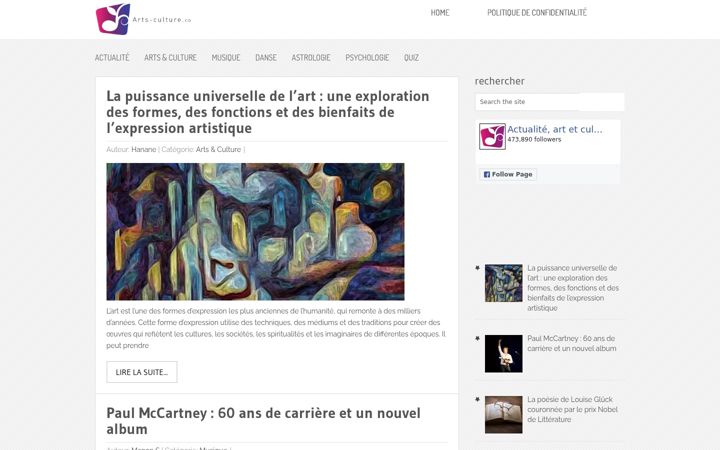Go to the Actualité category

click(112, 57)
